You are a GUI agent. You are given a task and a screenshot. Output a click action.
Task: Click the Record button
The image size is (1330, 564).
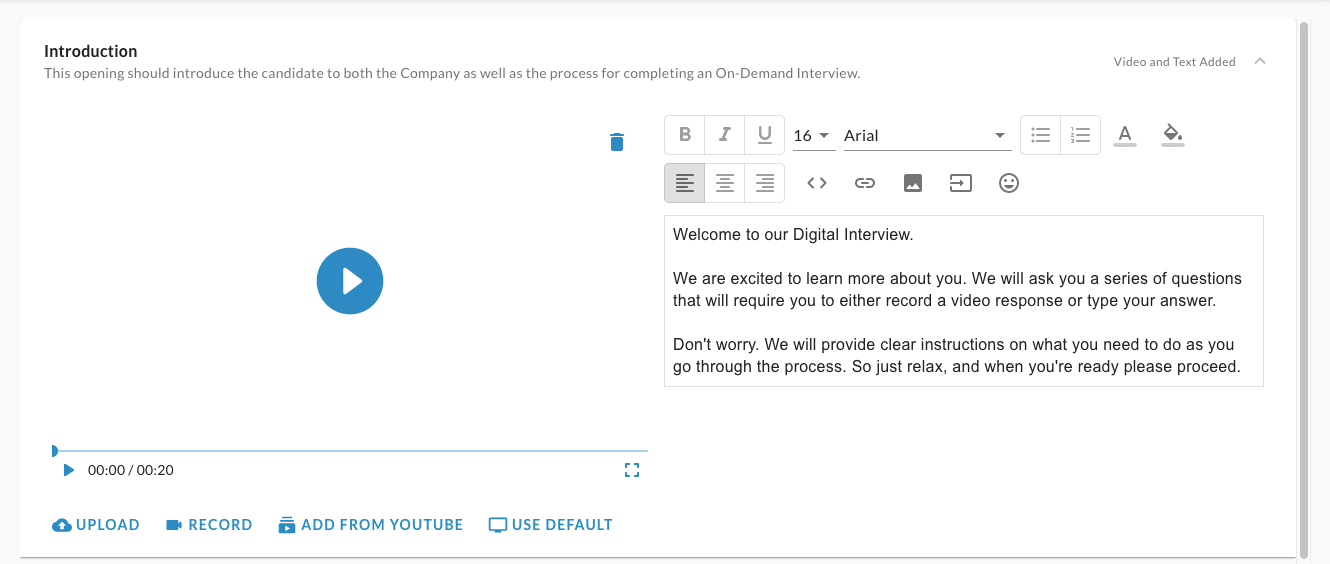tap(209, 525)
